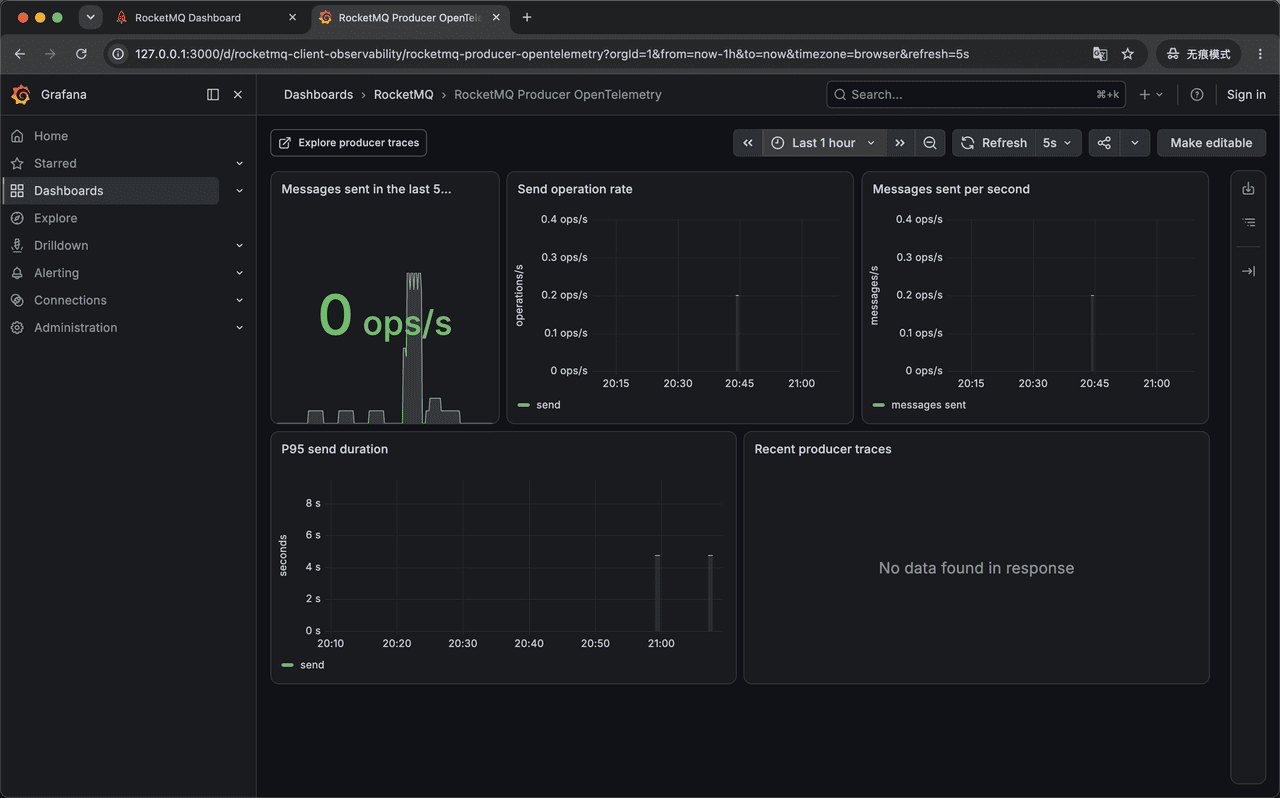1280x798 pixels.
Task: Open the help question mark icon
Action: (x=1197, y=94)
